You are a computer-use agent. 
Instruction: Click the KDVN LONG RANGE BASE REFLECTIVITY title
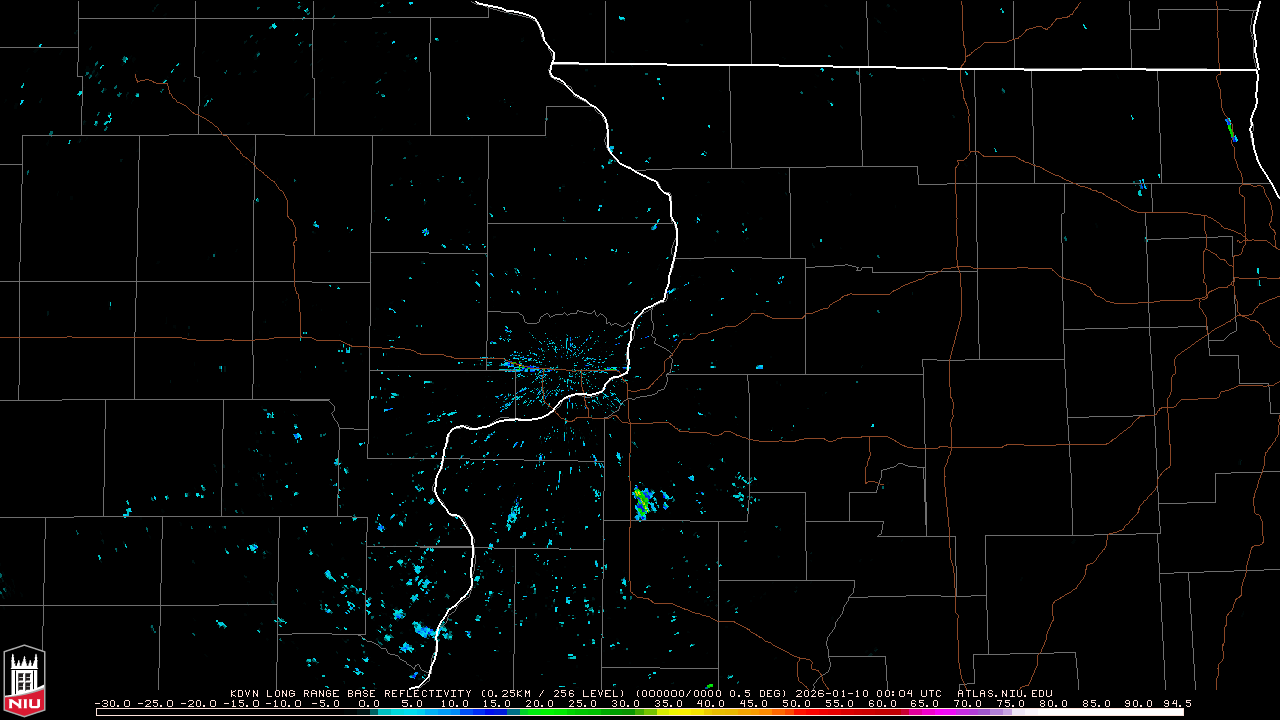[x=351, y=693]
